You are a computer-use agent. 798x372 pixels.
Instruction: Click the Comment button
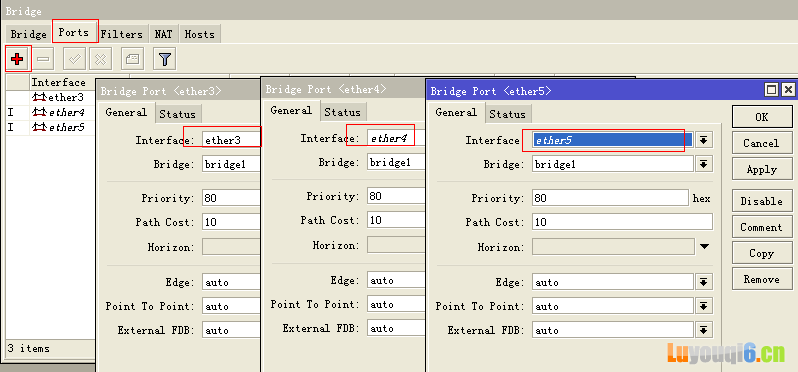click(762, 227)
